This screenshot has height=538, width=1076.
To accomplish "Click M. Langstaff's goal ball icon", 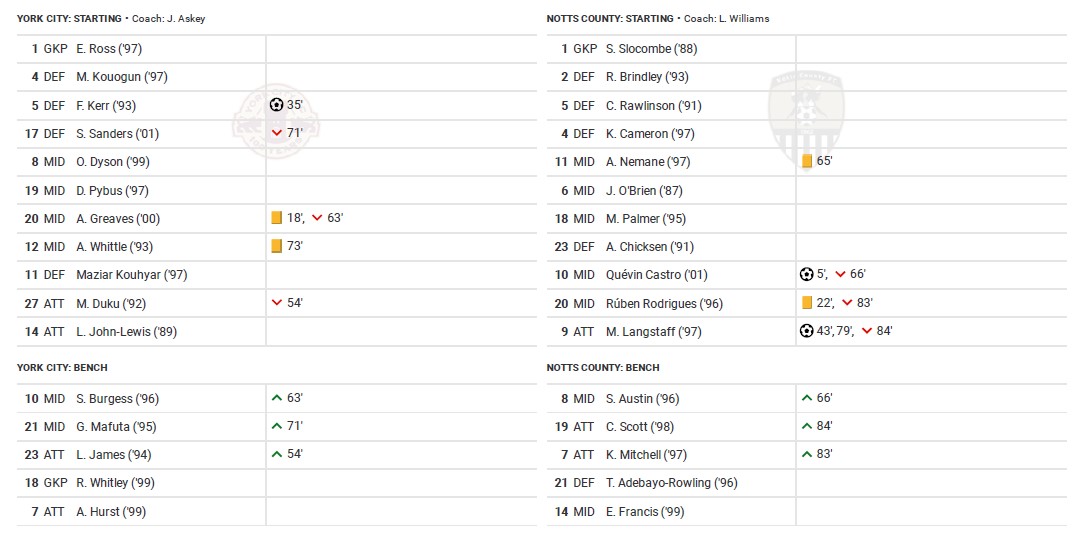I will tap(807, 331).
